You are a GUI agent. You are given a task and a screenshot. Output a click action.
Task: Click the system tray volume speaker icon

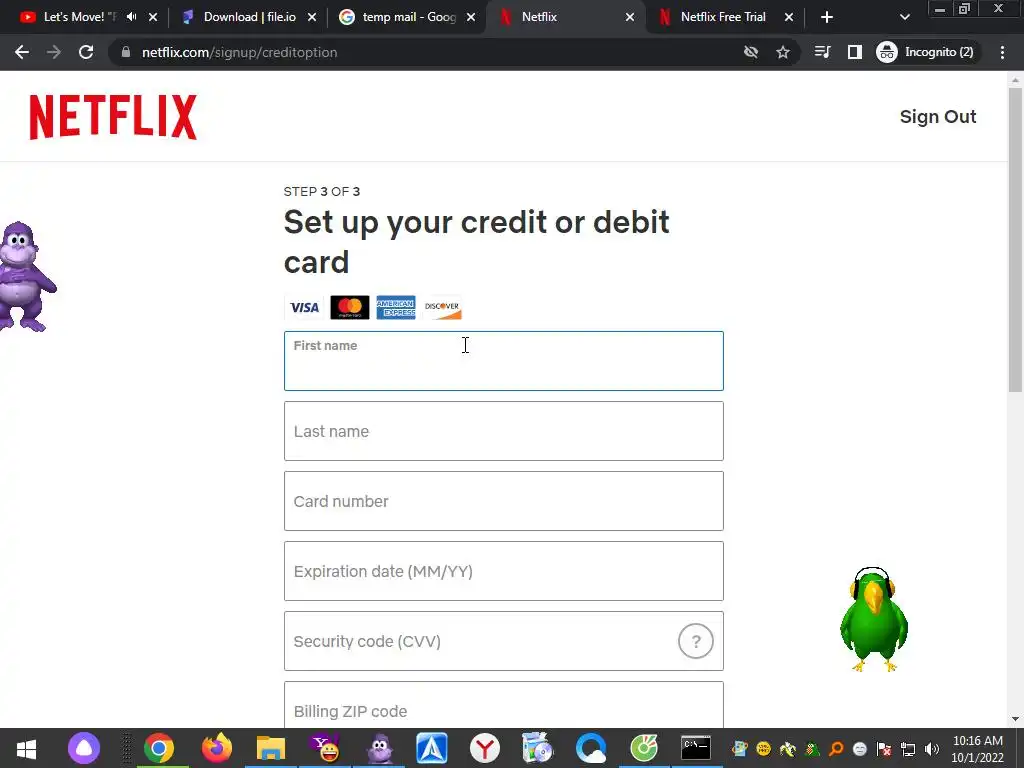(x=932, y=749)
